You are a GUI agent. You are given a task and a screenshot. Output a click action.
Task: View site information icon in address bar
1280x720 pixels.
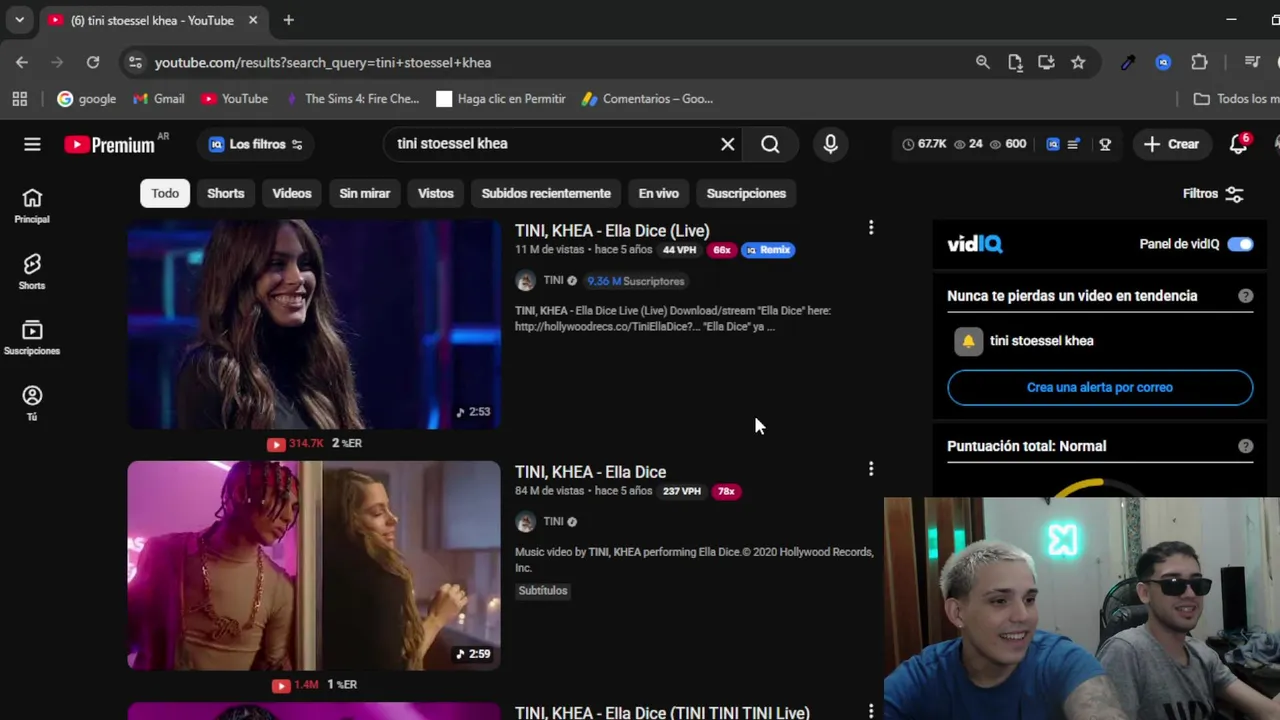(x=135, y=62)
